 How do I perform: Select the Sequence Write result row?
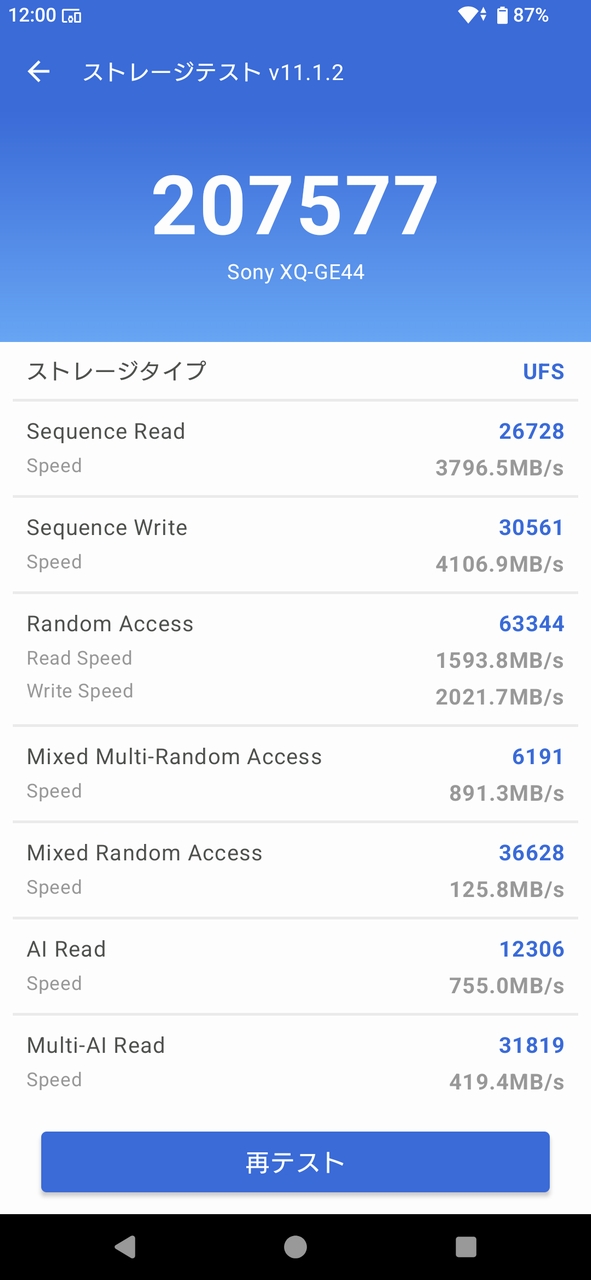(x=295, y=545)
